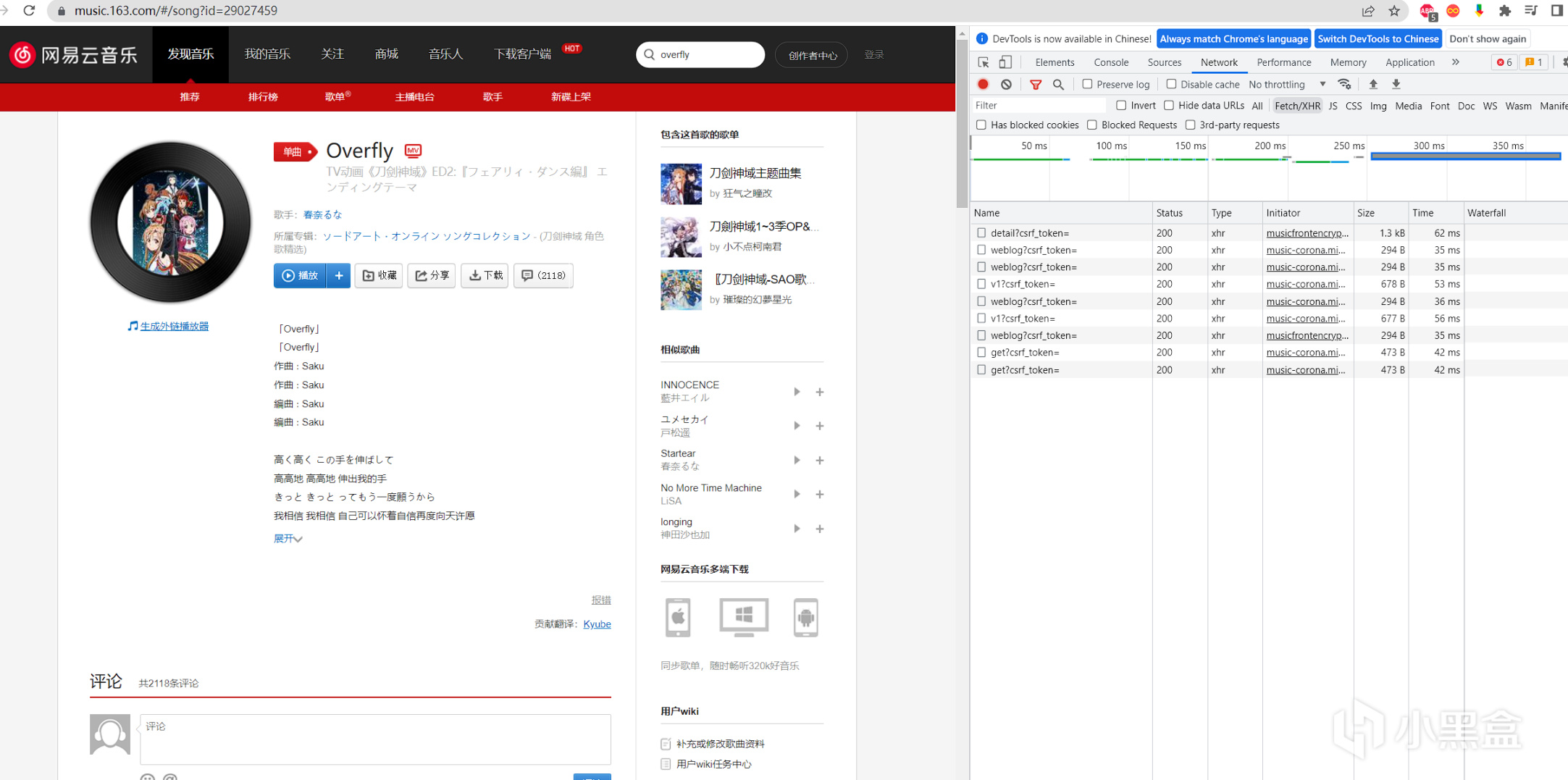Switch to the DevTools Performance tab

[x=1284, y=62]
